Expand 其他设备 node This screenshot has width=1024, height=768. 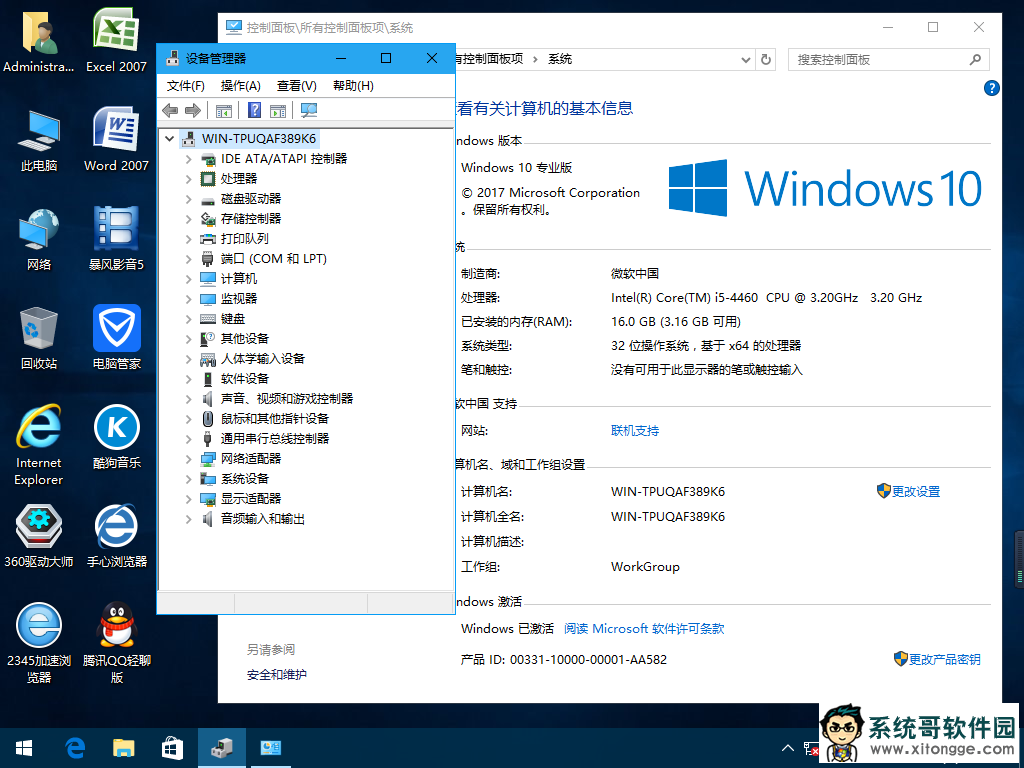coord(189,339)
